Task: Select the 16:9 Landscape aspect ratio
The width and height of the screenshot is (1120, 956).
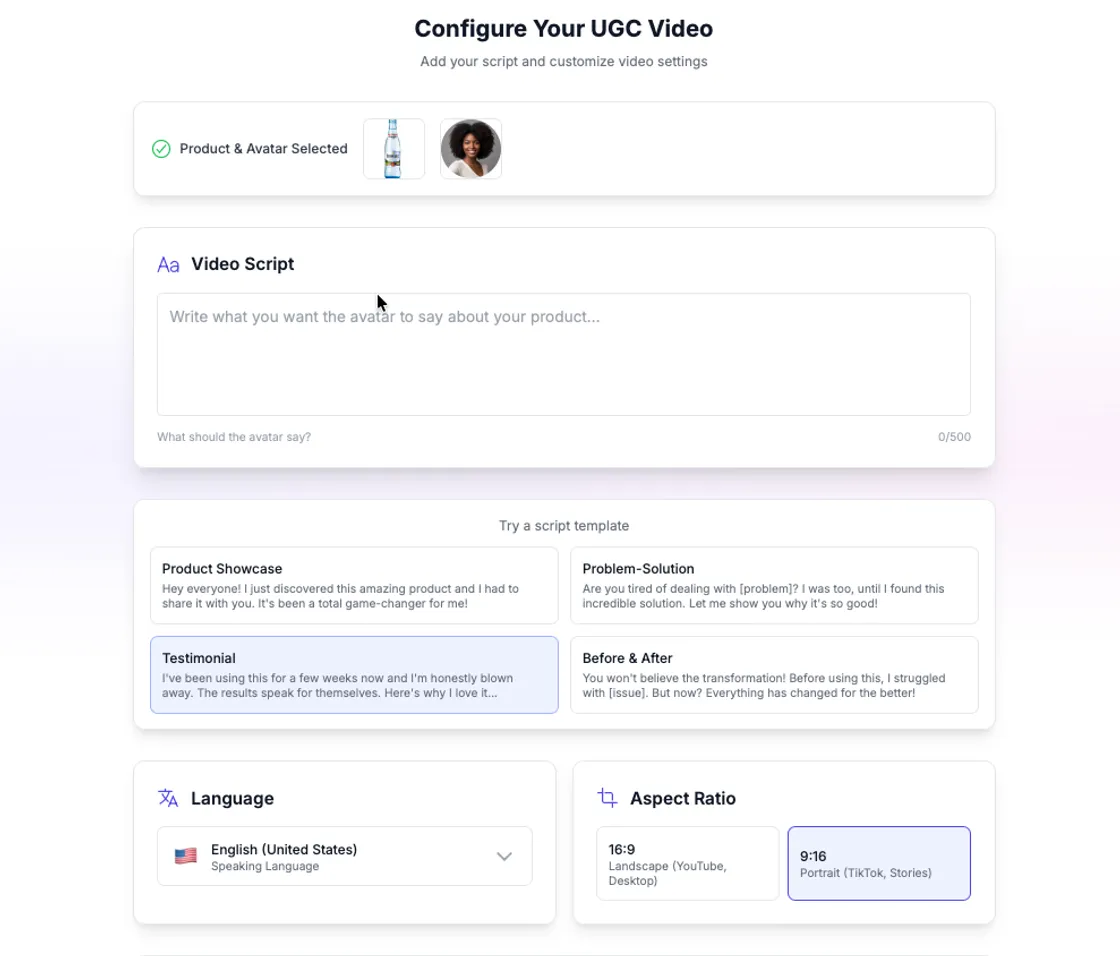Action: tap(687, 862)
